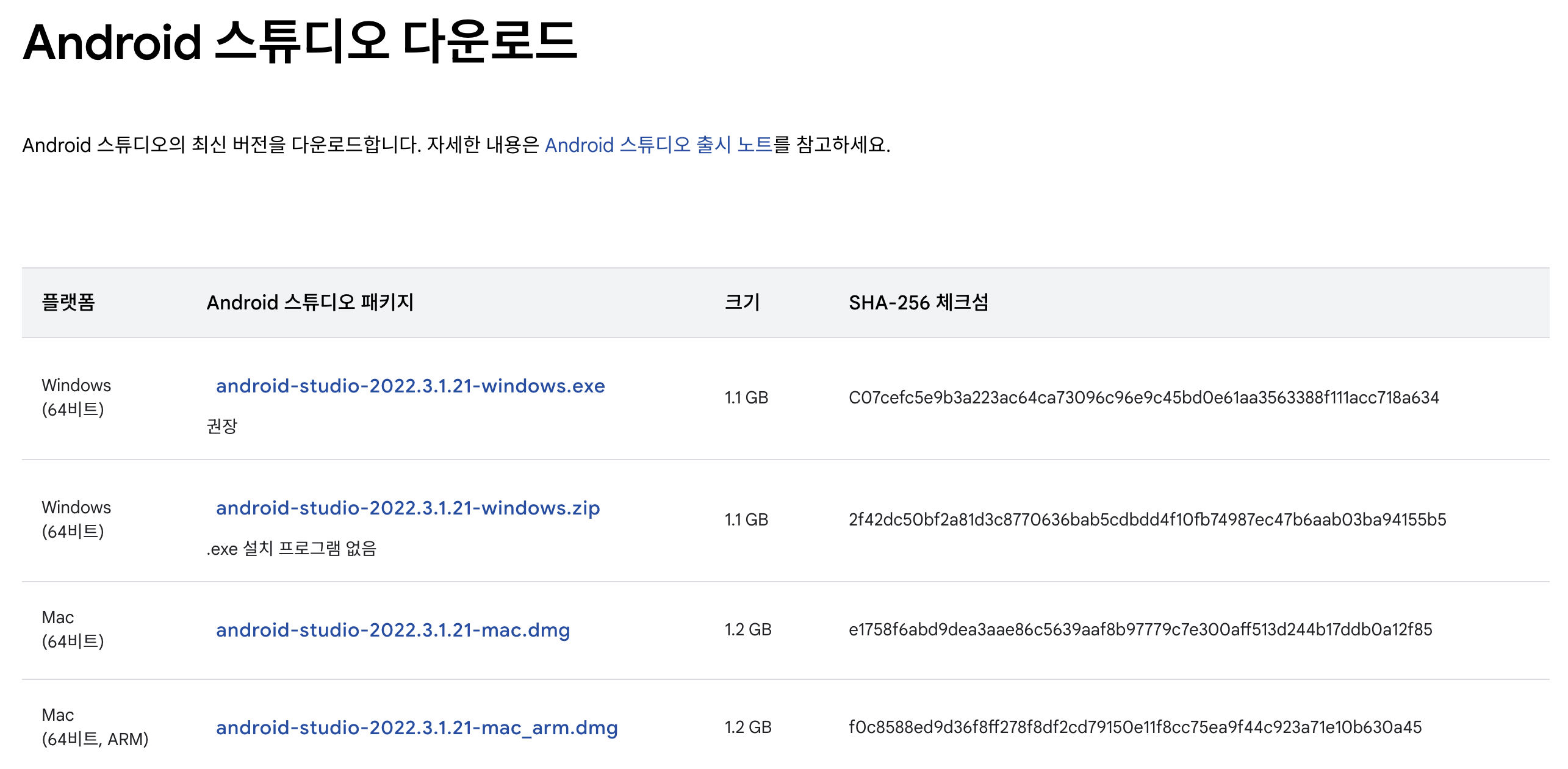
Task: Download android-studio-2022.3.1.21-windows.exe
Action: point(410,386)
